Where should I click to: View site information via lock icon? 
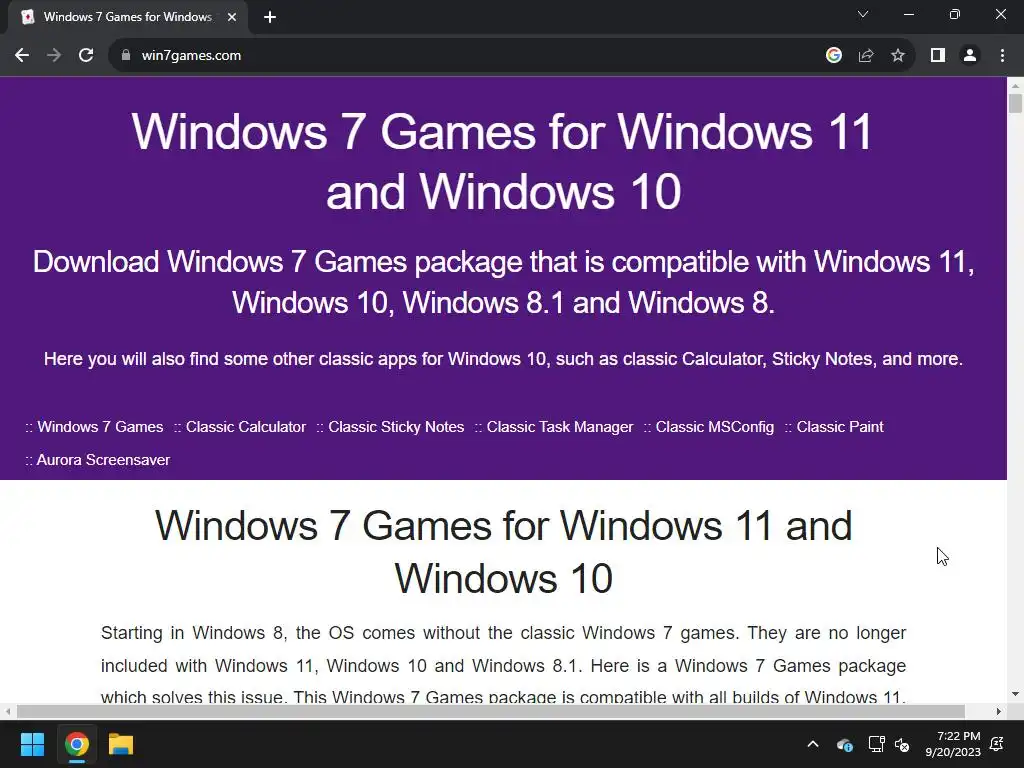pos(125,56)
